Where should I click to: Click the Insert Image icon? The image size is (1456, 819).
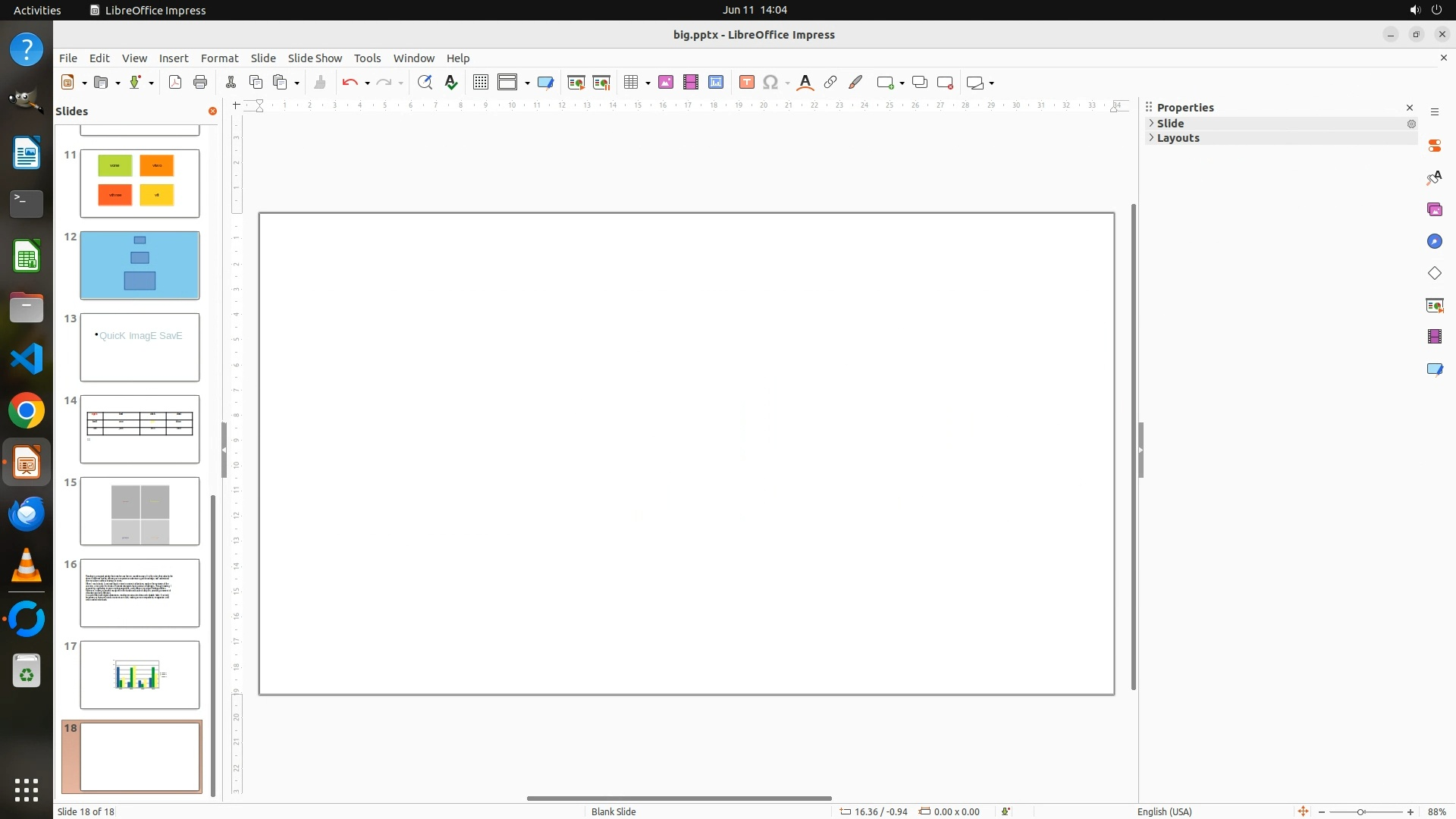point(665,83)
